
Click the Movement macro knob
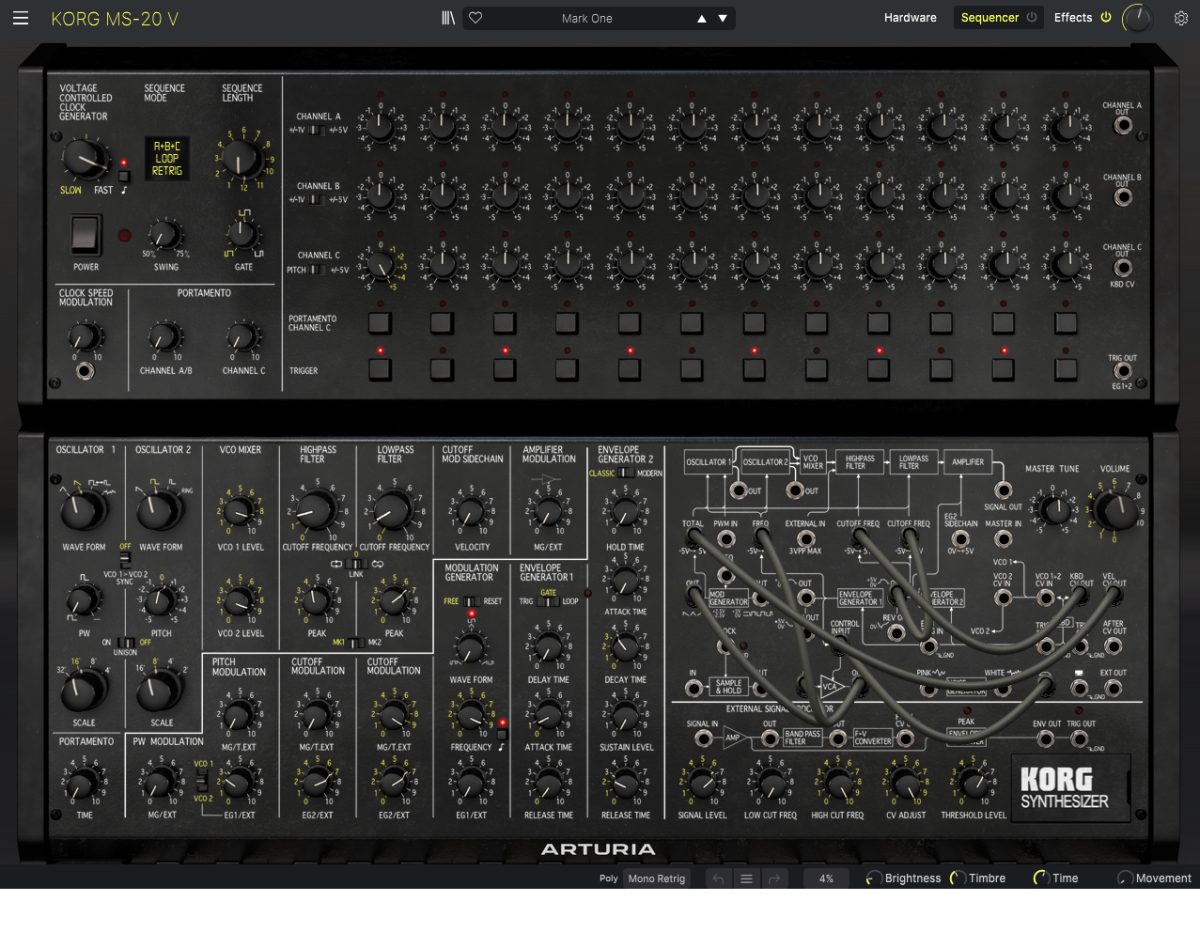coord(1125,878)
